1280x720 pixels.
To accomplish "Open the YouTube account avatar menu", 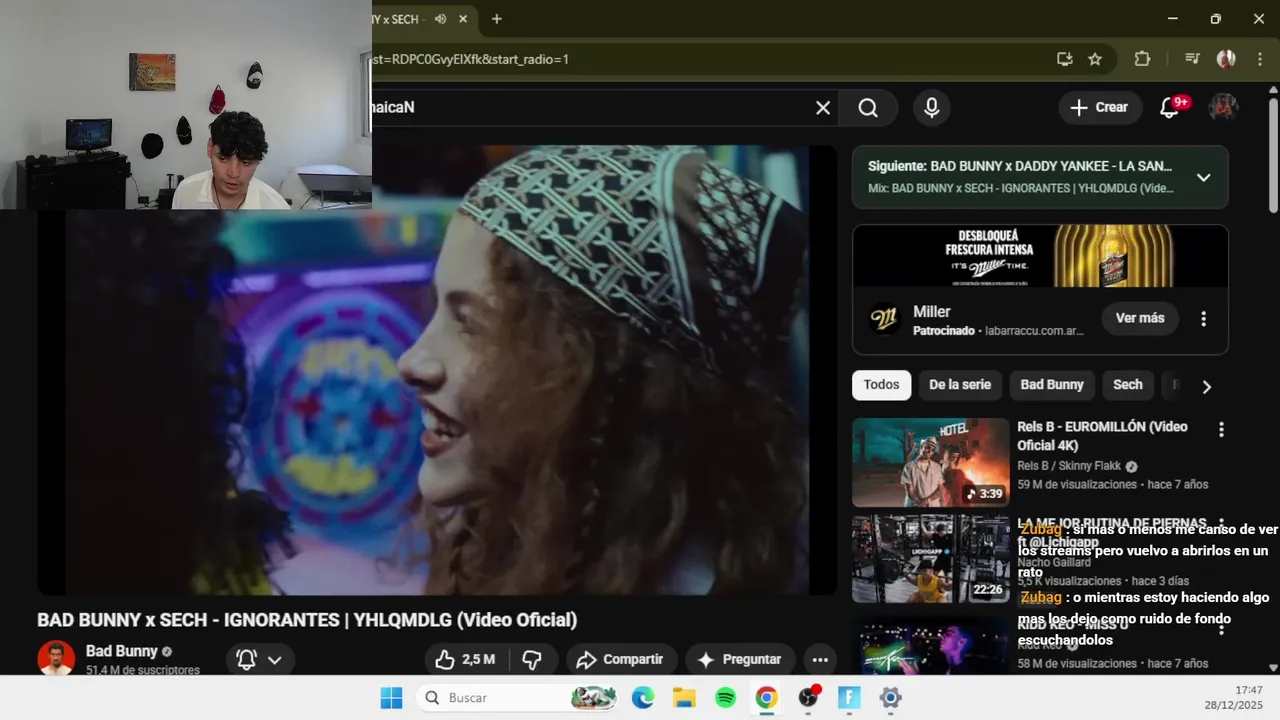I will click(1224, 108).
